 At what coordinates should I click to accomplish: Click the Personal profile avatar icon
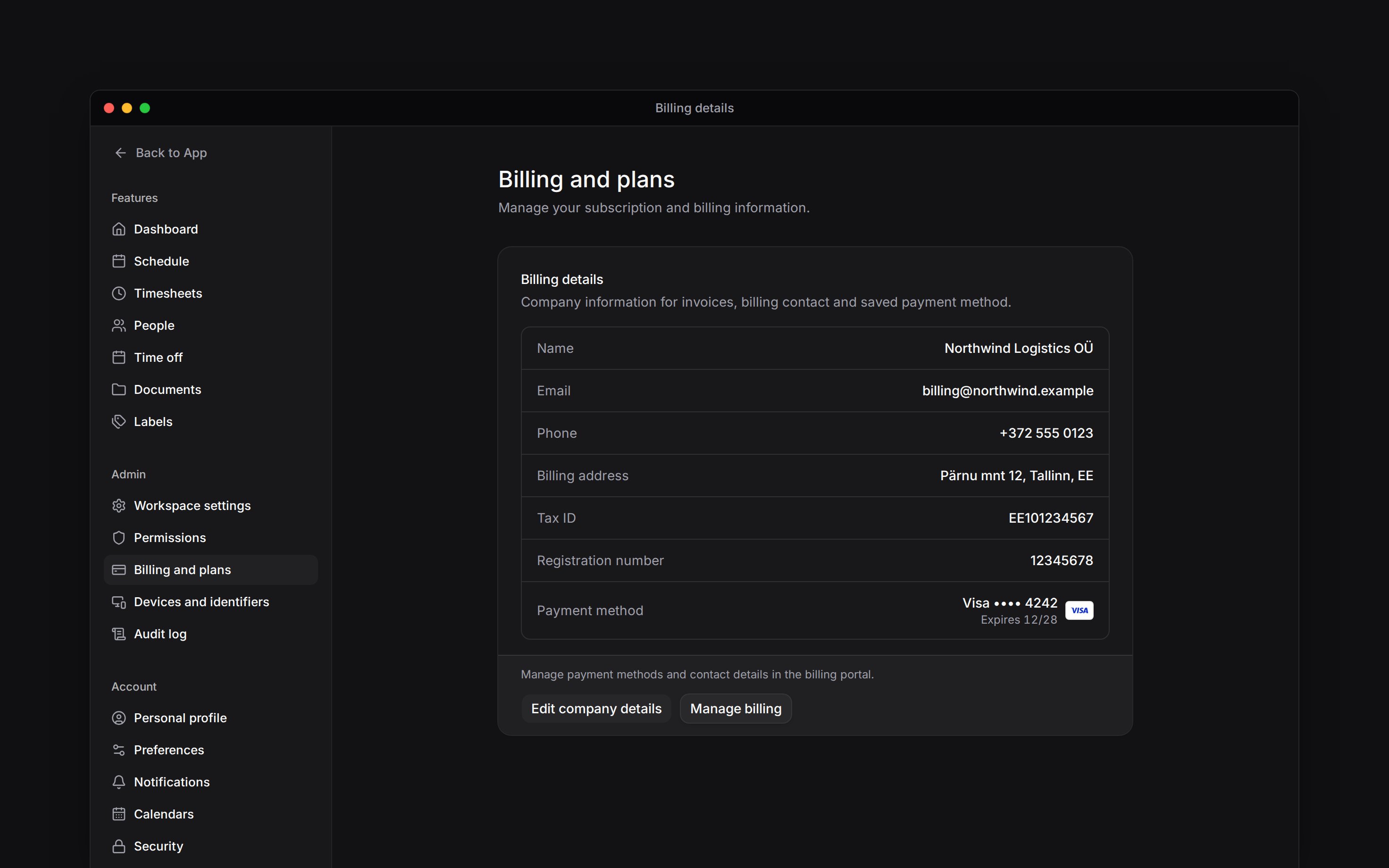[x=119, y=718]
